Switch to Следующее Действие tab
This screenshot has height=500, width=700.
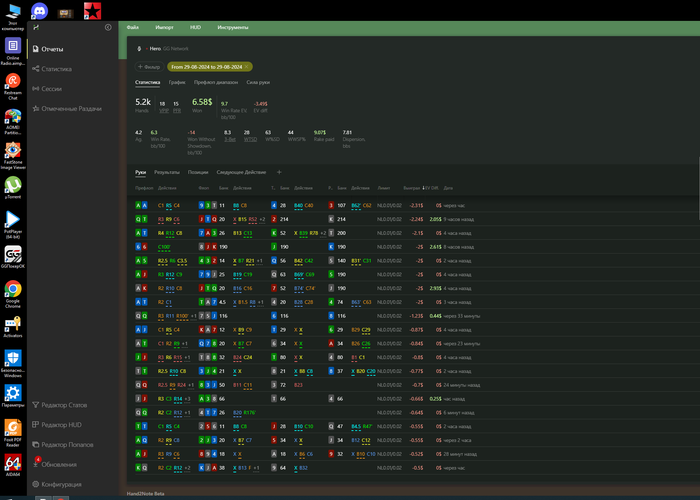(241, 172)
